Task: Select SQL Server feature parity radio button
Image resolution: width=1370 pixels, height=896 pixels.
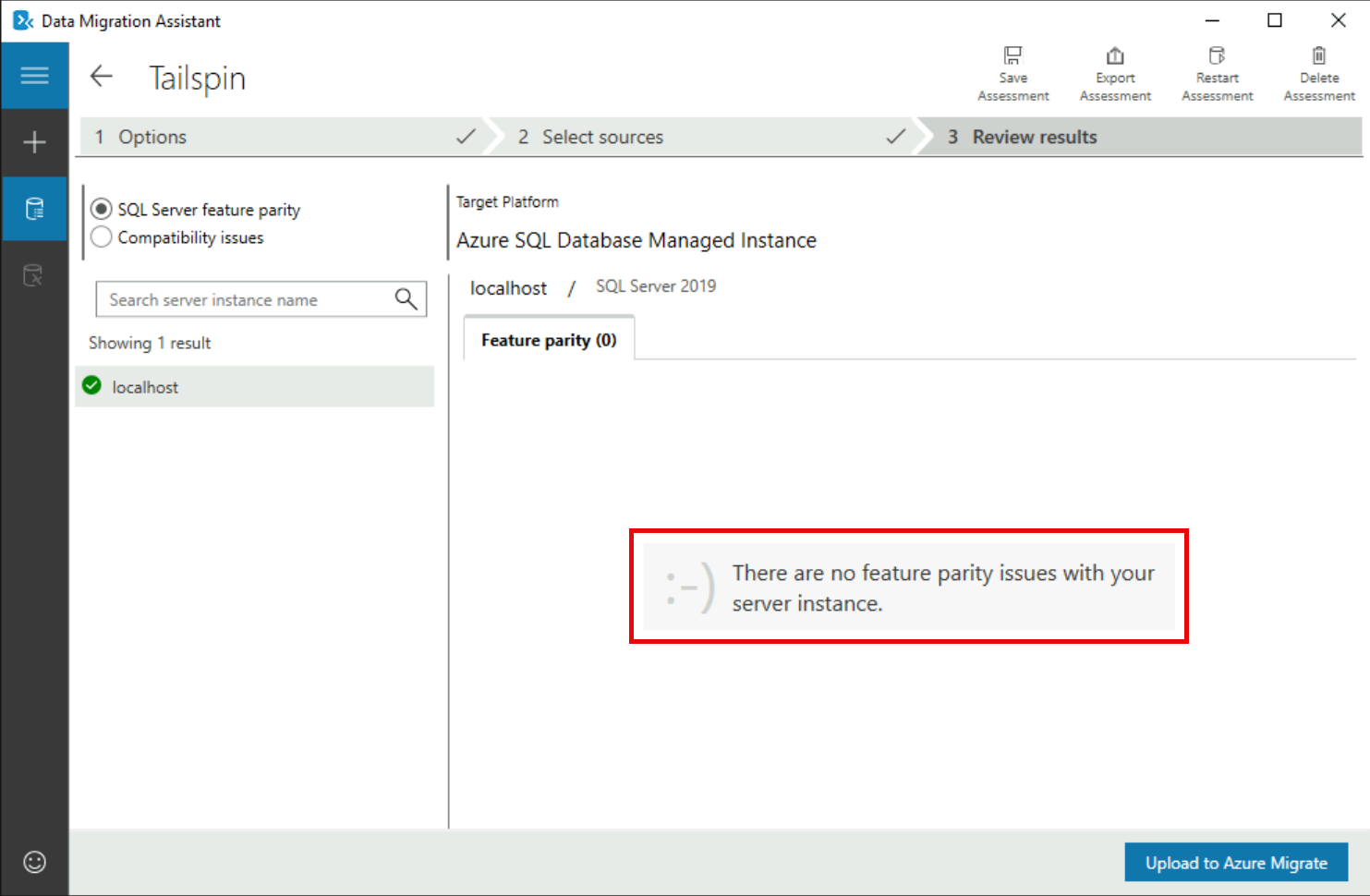Action: tap(102, 210)
